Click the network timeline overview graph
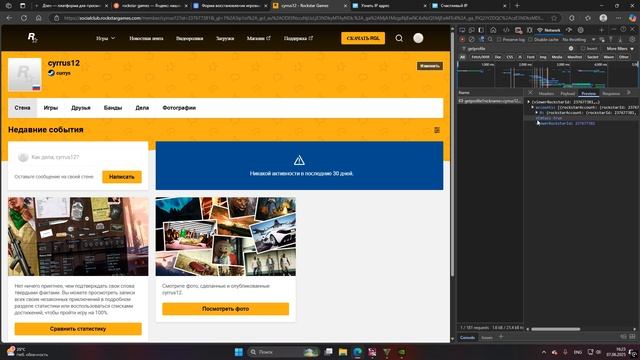This screenshot has width=640, height=360. [547, 75]
